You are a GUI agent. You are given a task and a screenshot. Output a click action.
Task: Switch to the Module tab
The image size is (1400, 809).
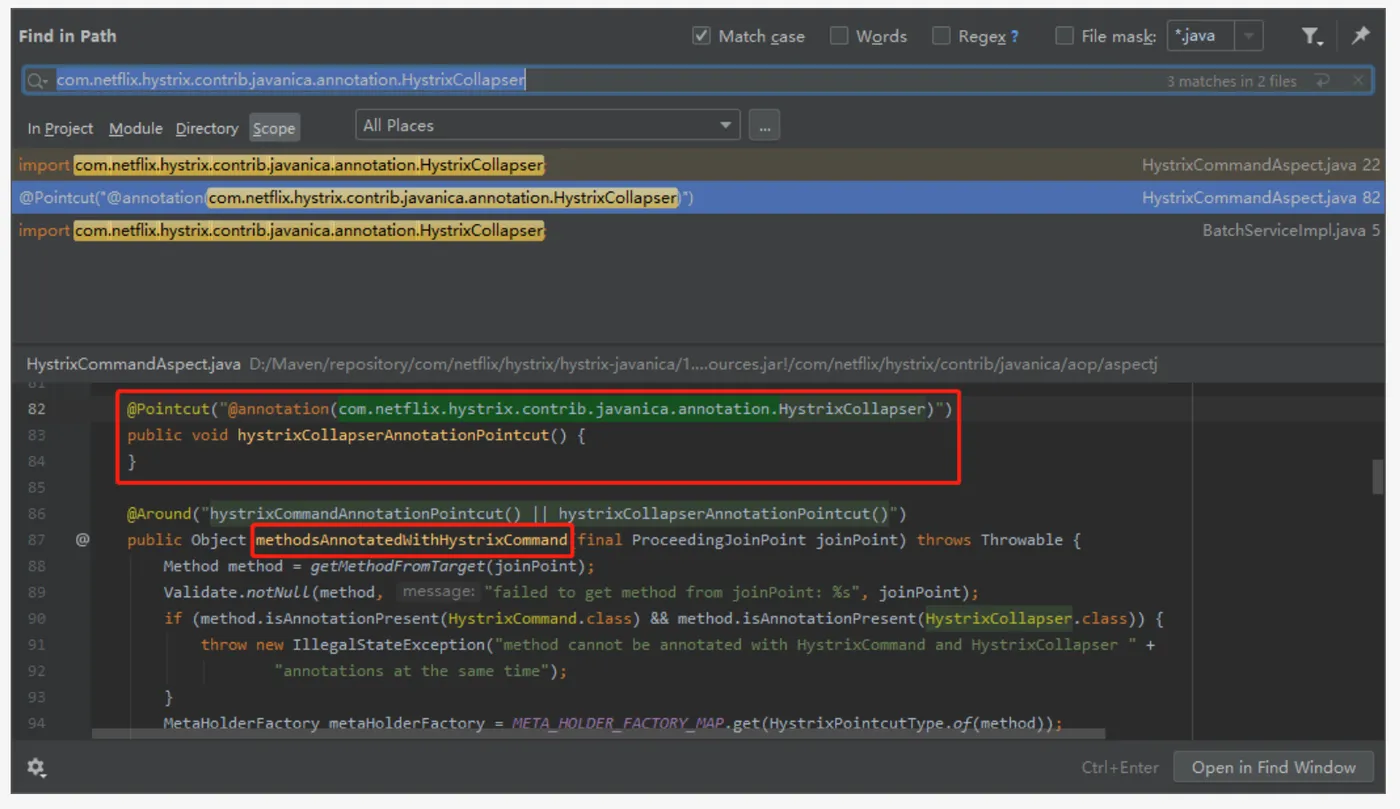point(136,128)
